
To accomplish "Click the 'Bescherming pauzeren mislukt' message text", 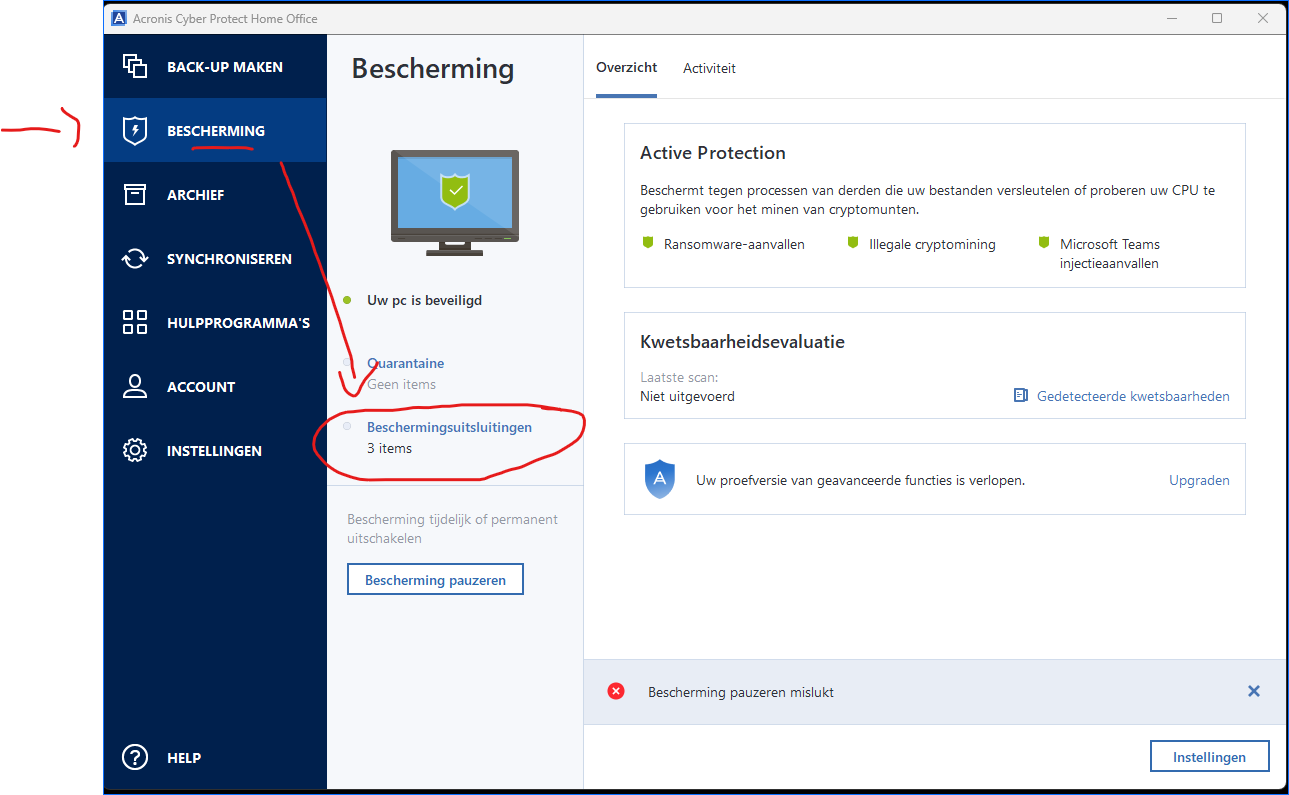I will pyautogui.click(x=741, y=692).
